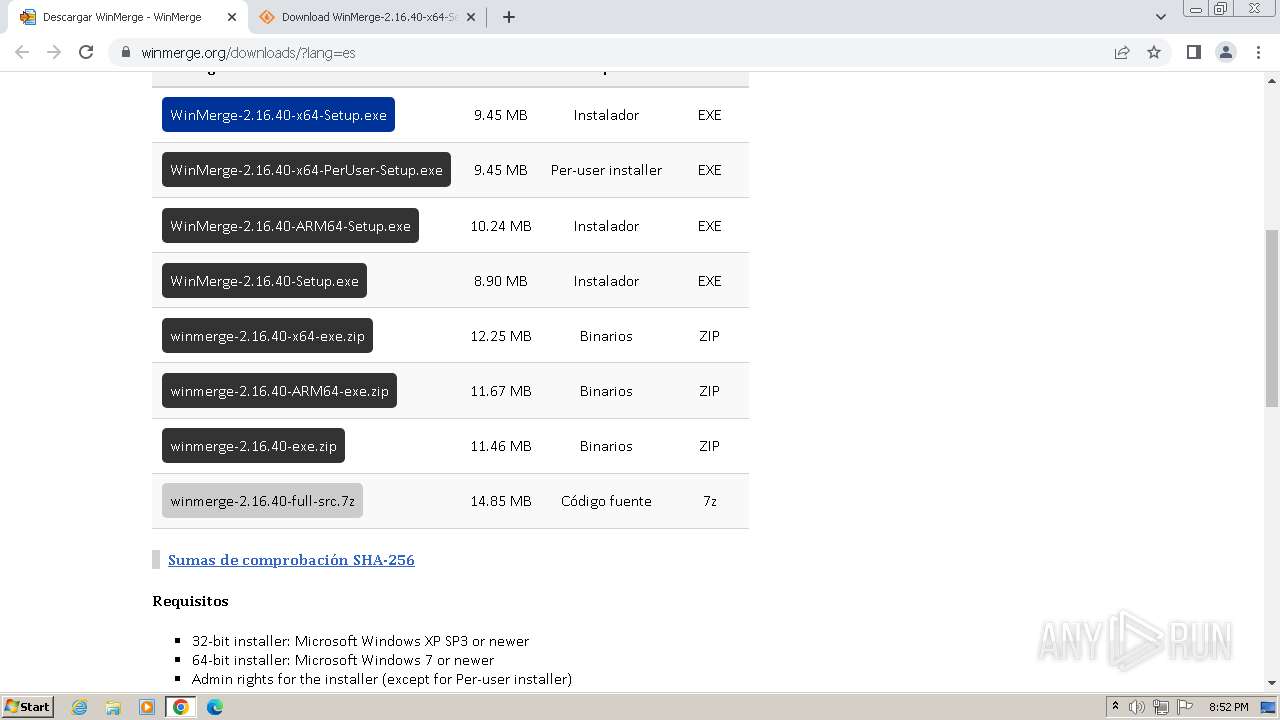Download winmerge-2.16.40-exe.zip binaries

pos(253,446)
